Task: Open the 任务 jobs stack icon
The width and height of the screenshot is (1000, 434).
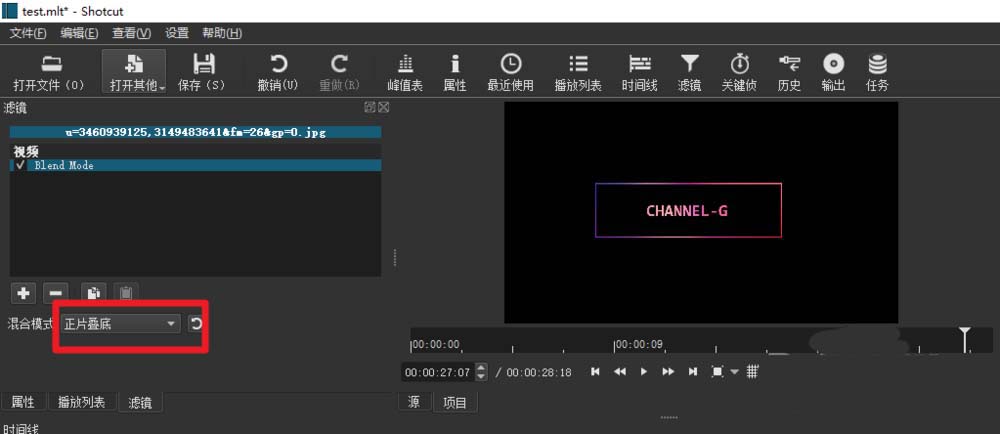Action: pos(877,65)
